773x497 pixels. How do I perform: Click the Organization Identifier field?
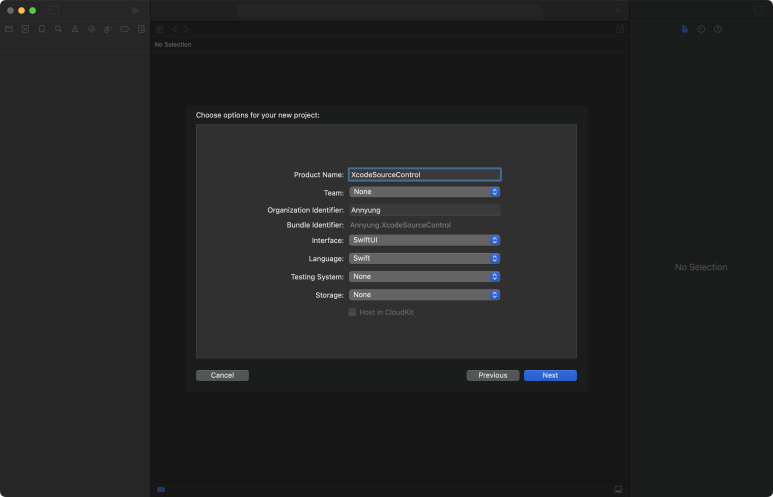click(x=424, y=210)
